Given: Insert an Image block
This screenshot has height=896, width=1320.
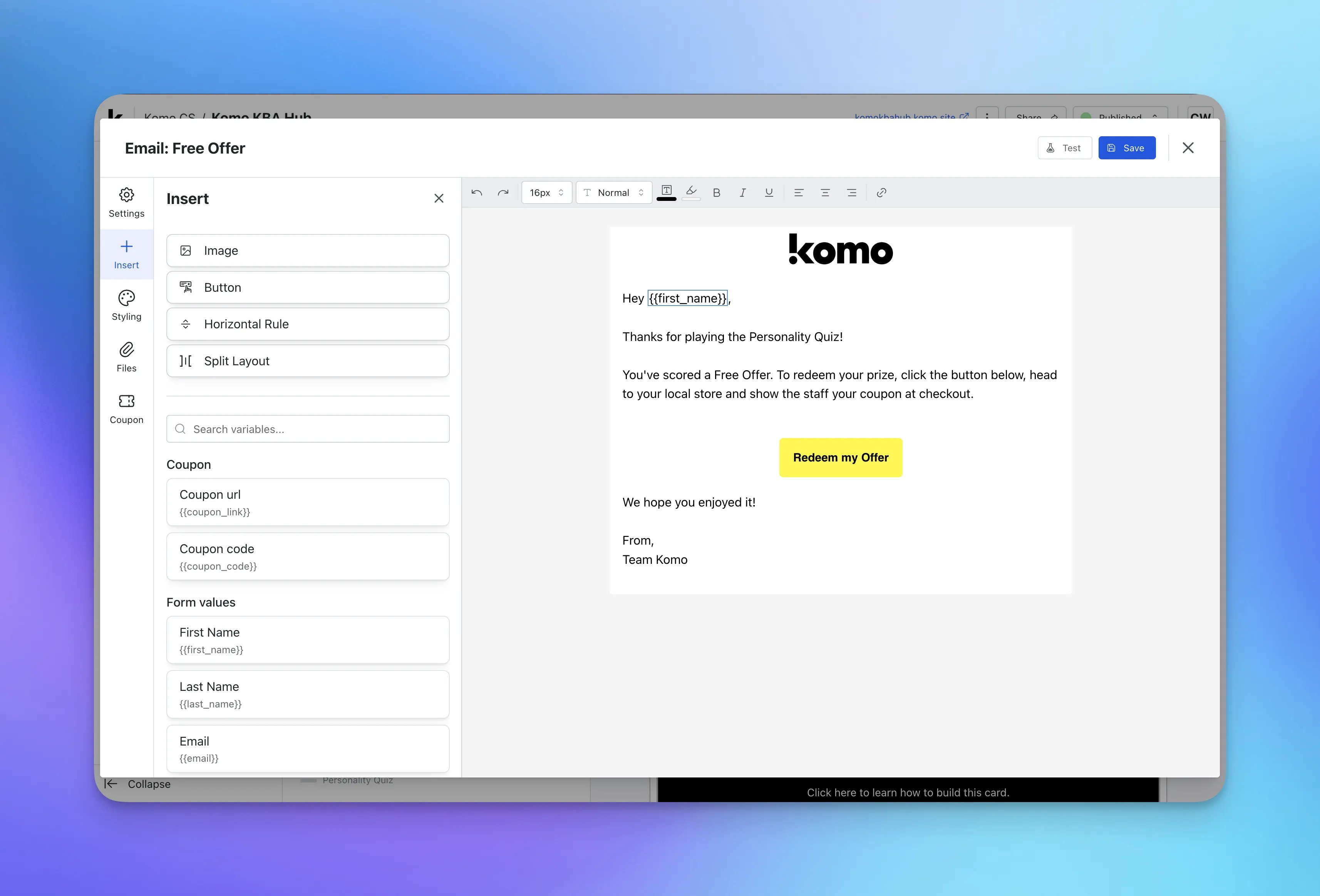Looking at the screenshot, I should click(x=308, y=251).
